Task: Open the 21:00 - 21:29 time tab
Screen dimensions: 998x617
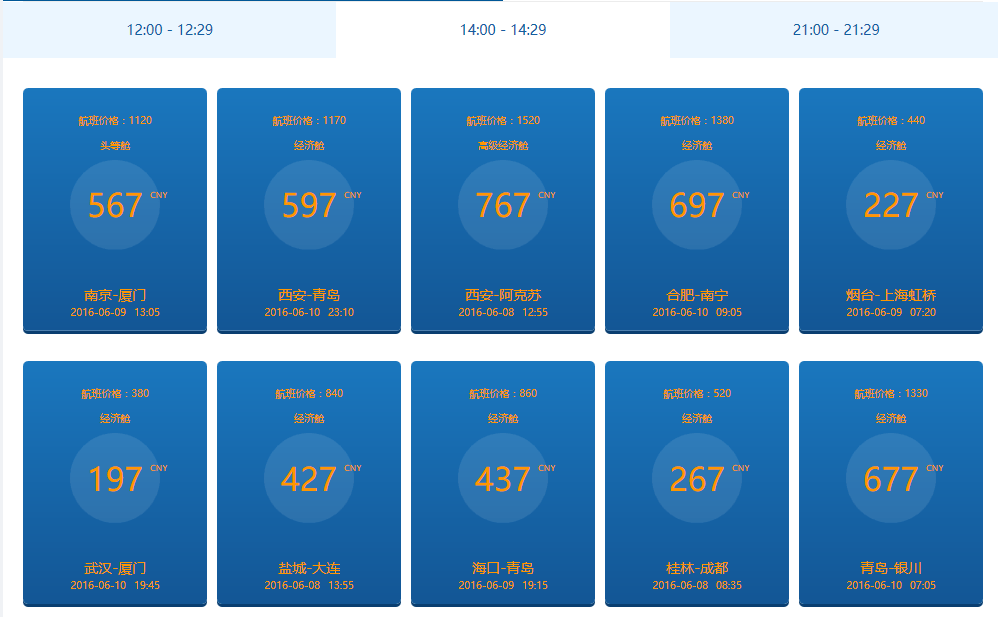Action: coord(836,30)
